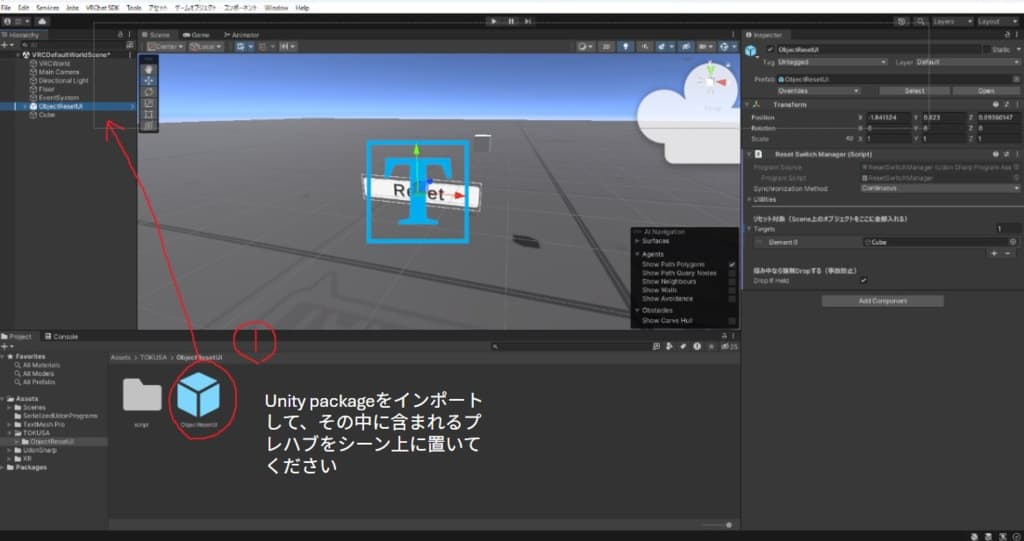Toggle Show Neighbours checkbox
This screenshot has width=1024, height=541.
click(x=732, y=282)
